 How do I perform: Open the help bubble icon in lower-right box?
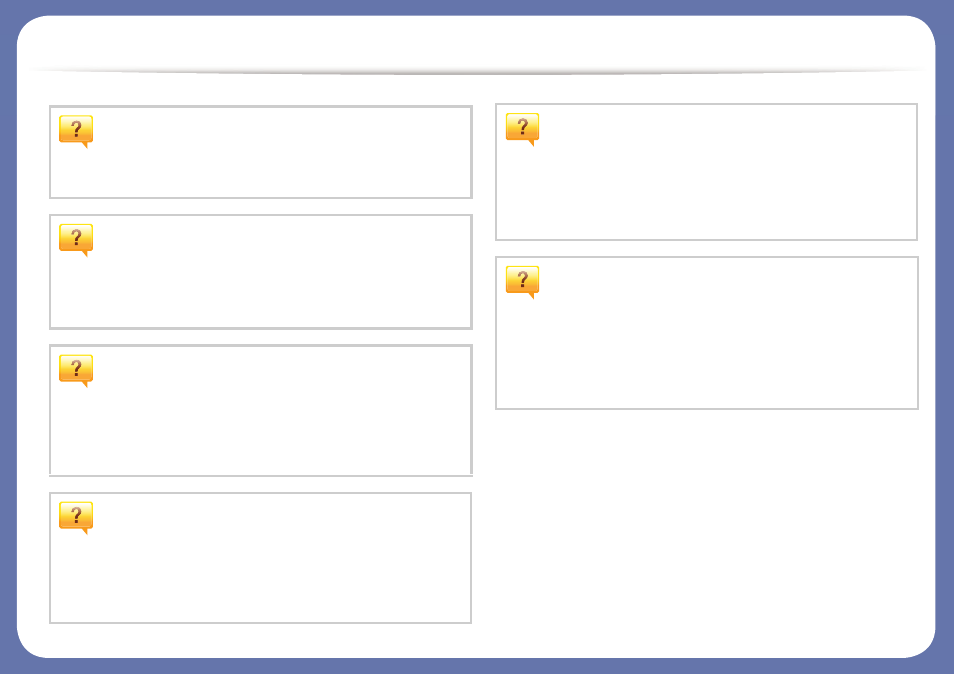[x=523, y=282]
